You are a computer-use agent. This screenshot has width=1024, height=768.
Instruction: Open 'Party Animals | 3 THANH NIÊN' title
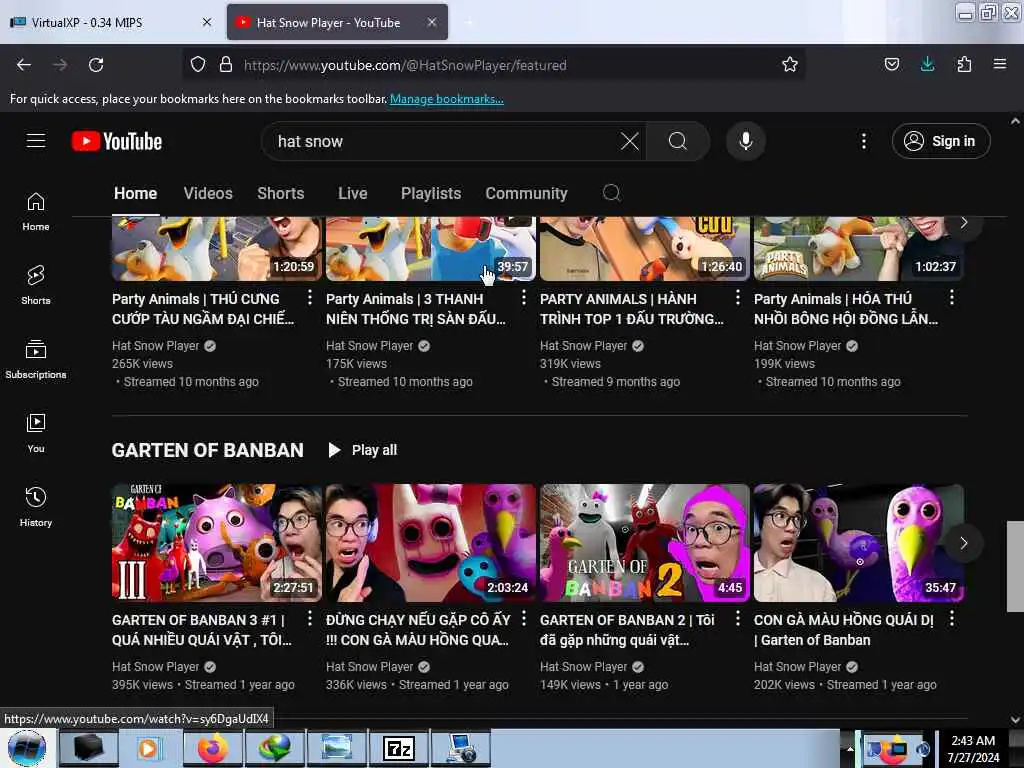click(415, 309)
